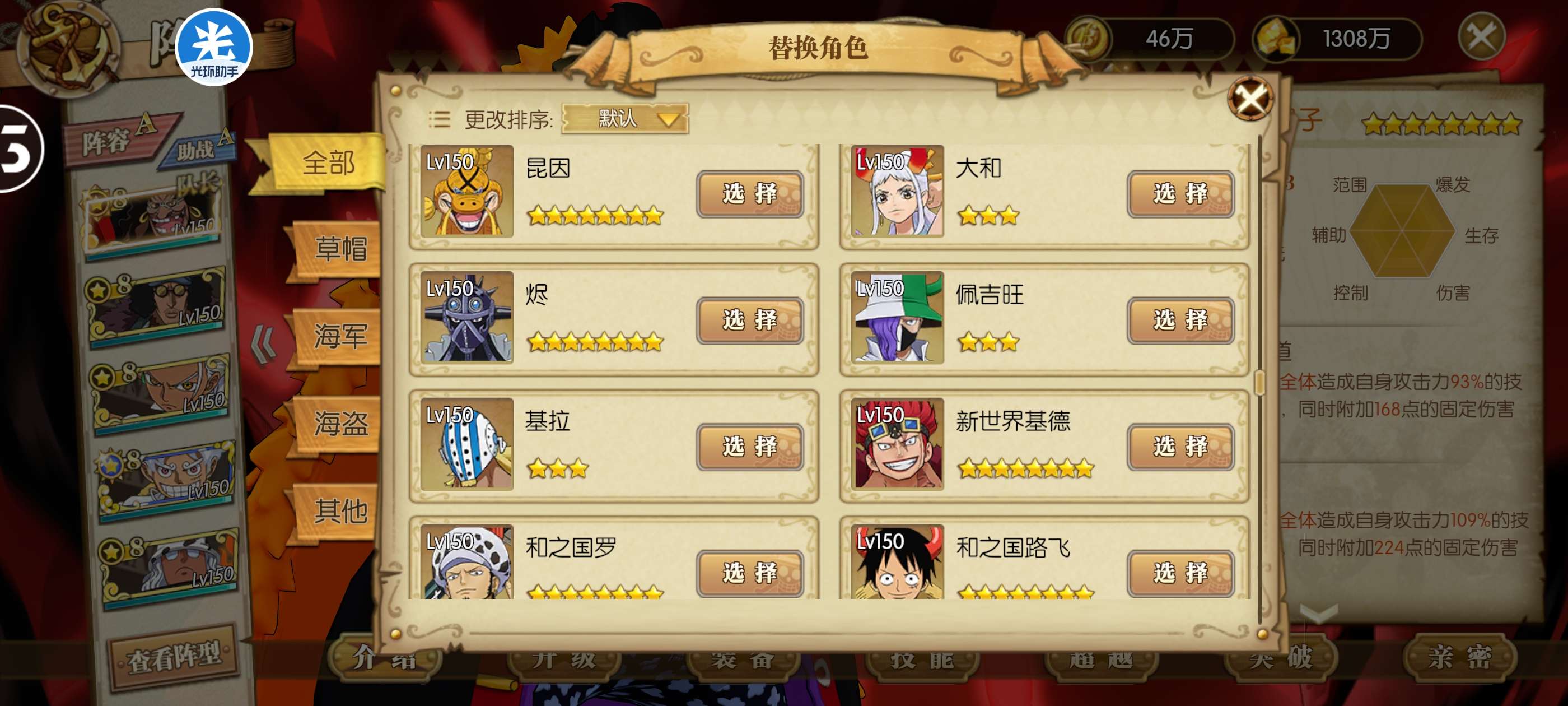
Task: Expand skill details with bottom chevron
Action: (1318, 612)
